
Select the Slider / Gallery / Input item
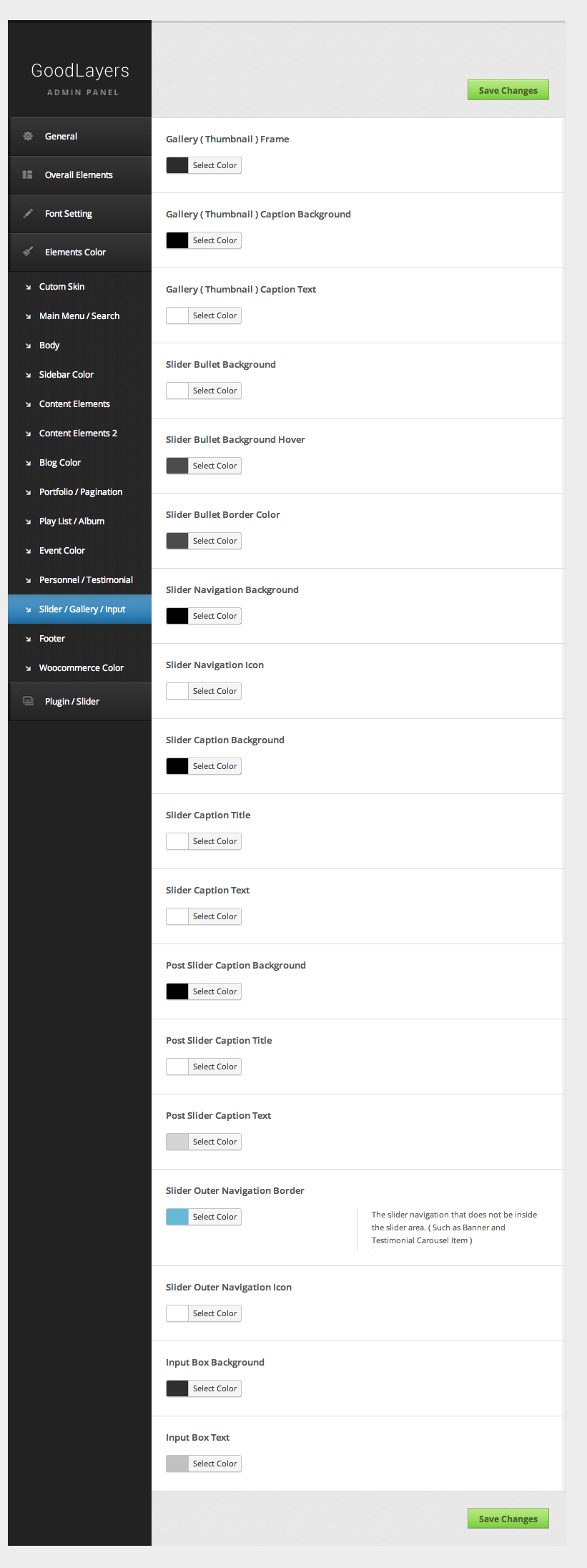(82, 609)
